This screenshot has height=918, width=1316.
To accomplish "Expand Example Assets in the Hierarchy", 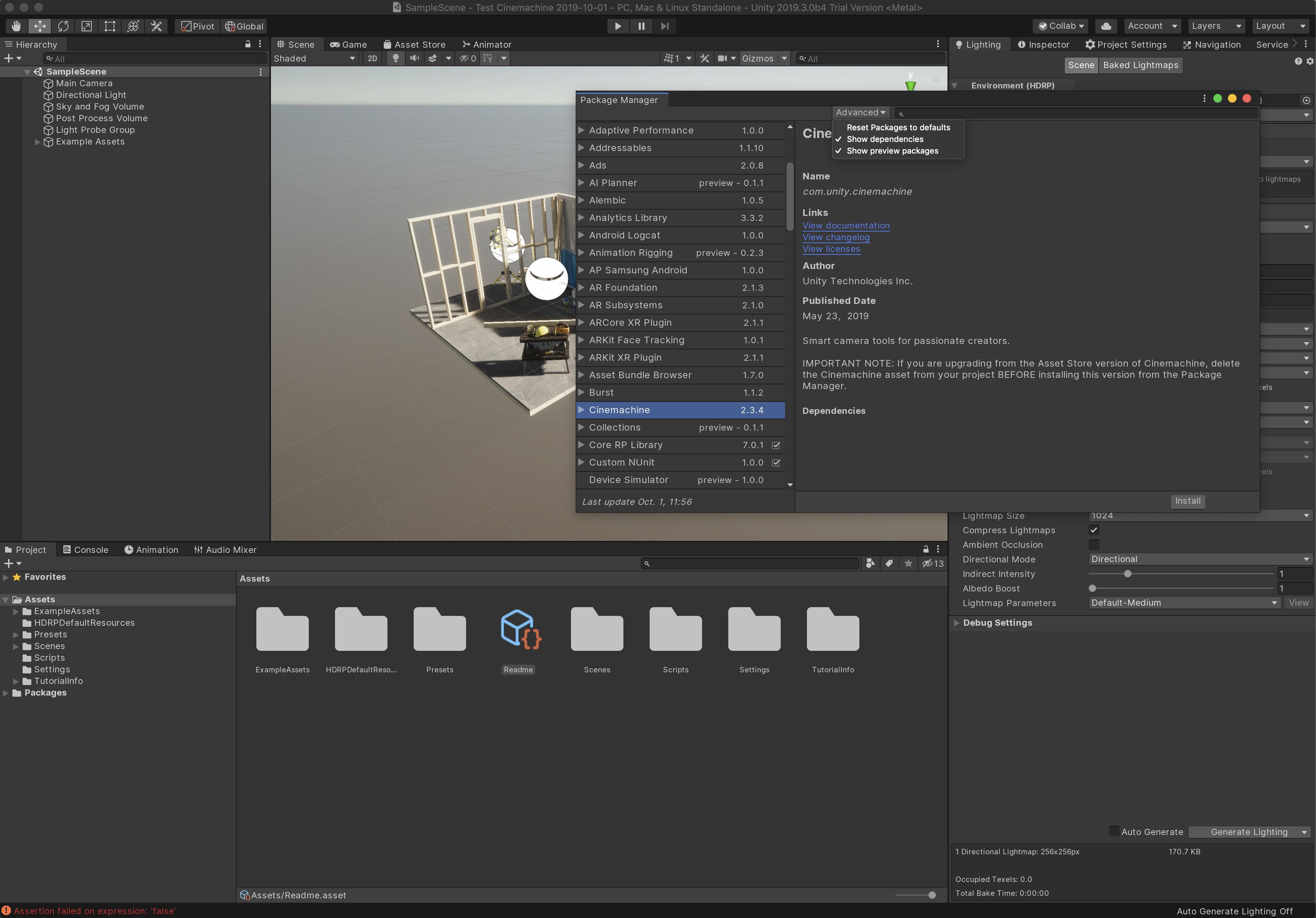I will (37, 142).
